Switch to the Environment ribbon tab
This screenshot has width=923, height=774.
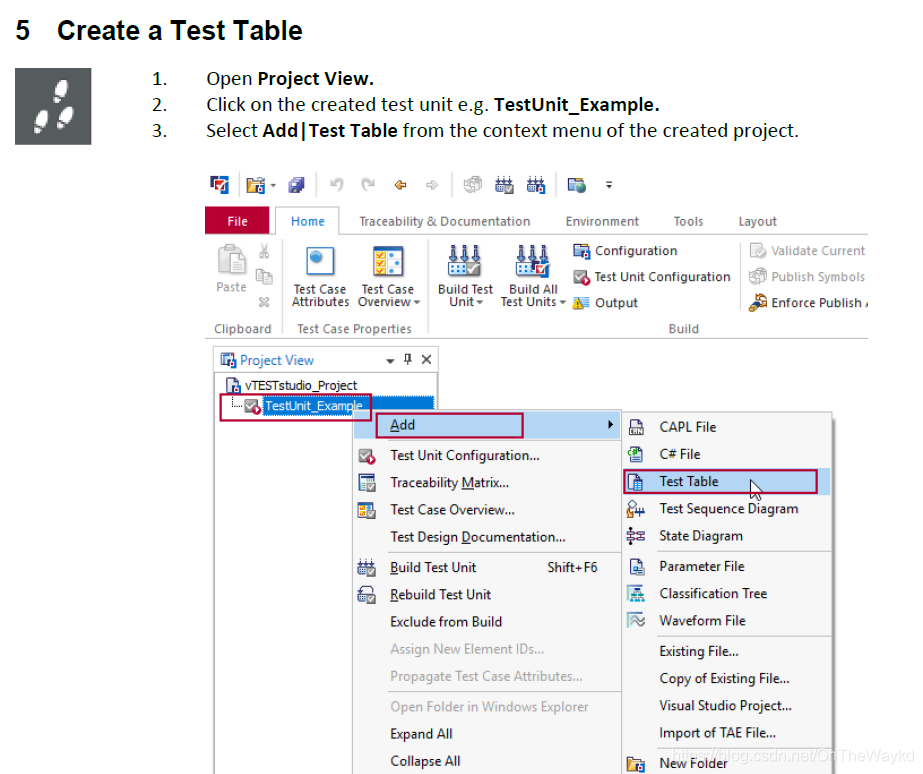coord(602,221)
